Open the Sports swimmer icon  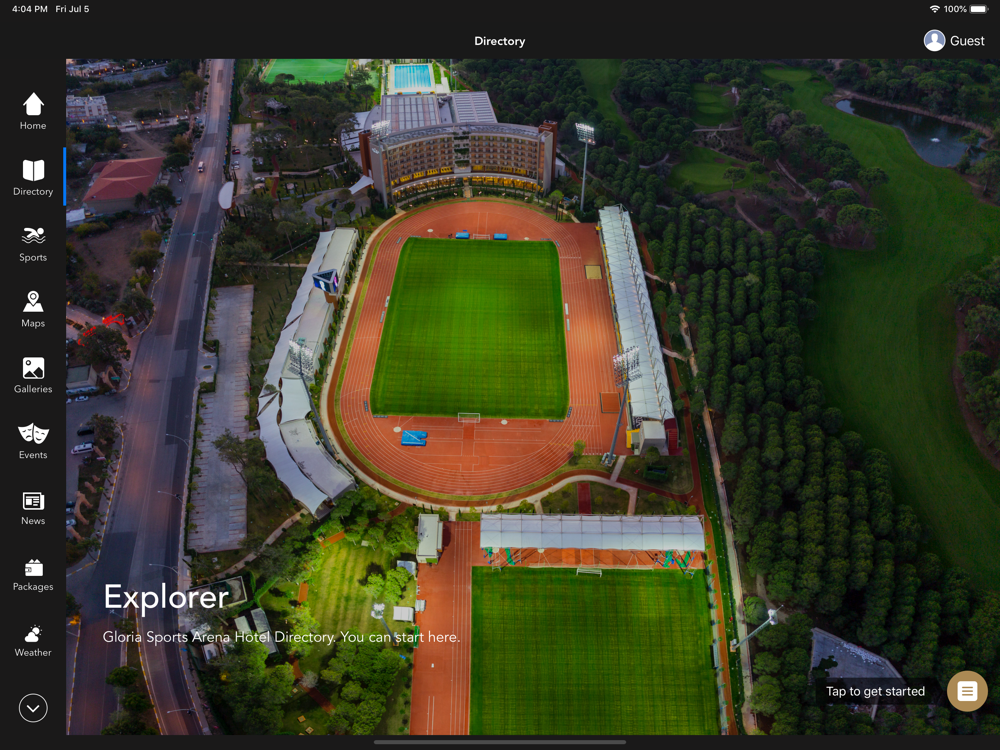pyautogui.click(x=33, y=236)
